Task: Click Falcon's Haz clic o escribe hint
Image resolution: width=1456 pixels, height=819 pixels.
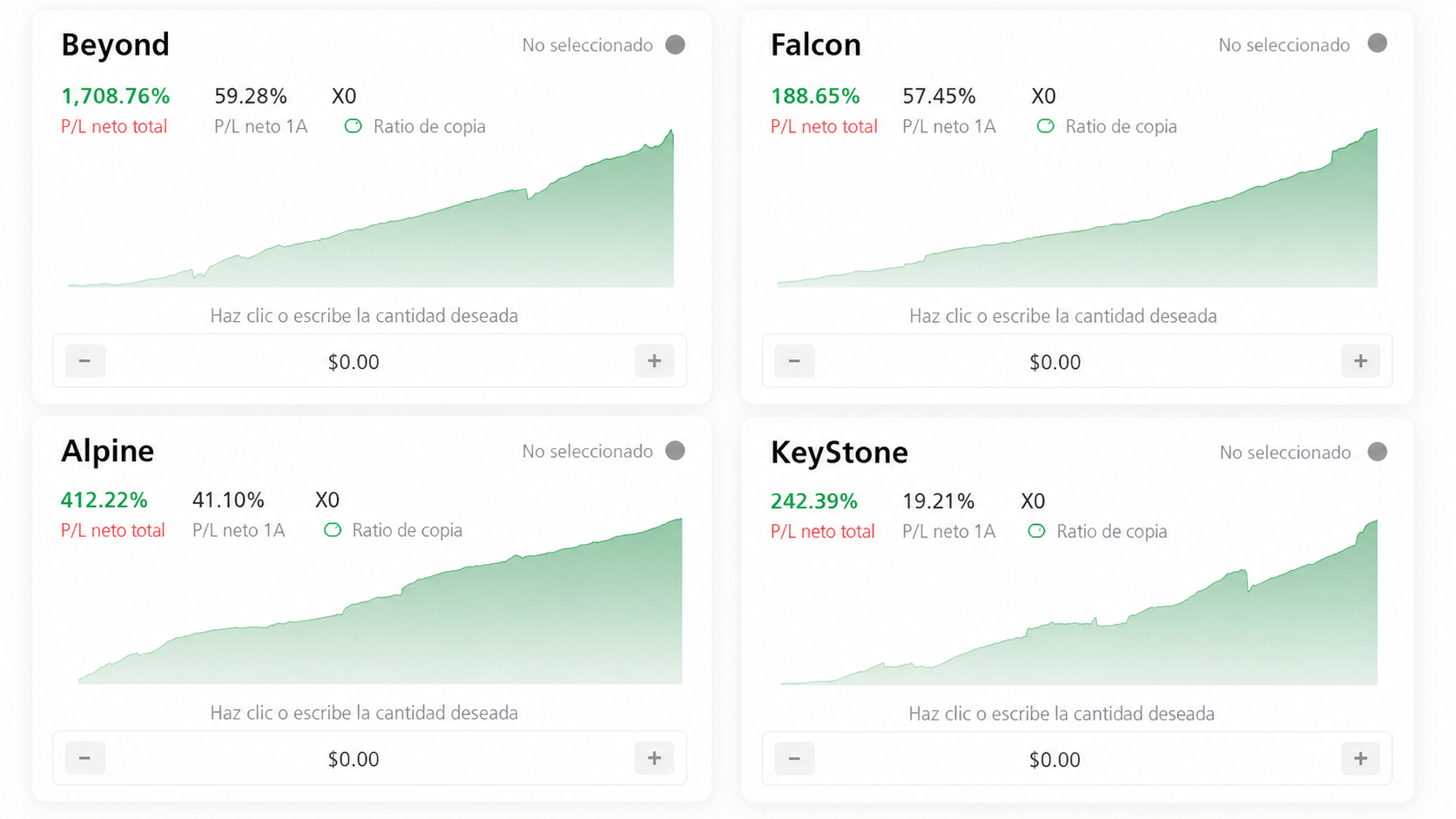Action: point(1063,316)
